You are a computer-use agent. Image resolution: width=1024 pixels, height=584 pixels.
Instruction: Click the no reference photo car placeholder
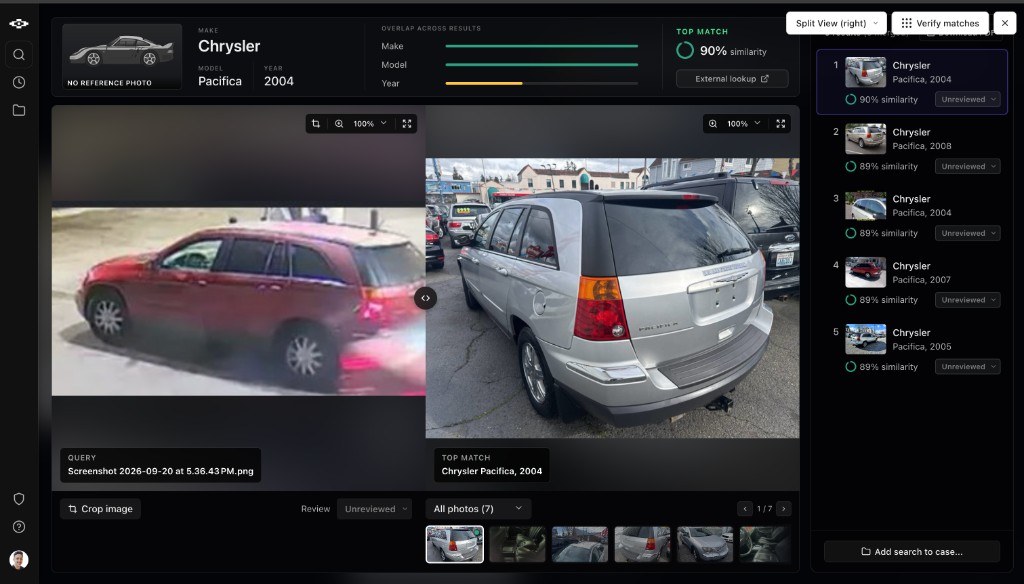coord(122,56)
